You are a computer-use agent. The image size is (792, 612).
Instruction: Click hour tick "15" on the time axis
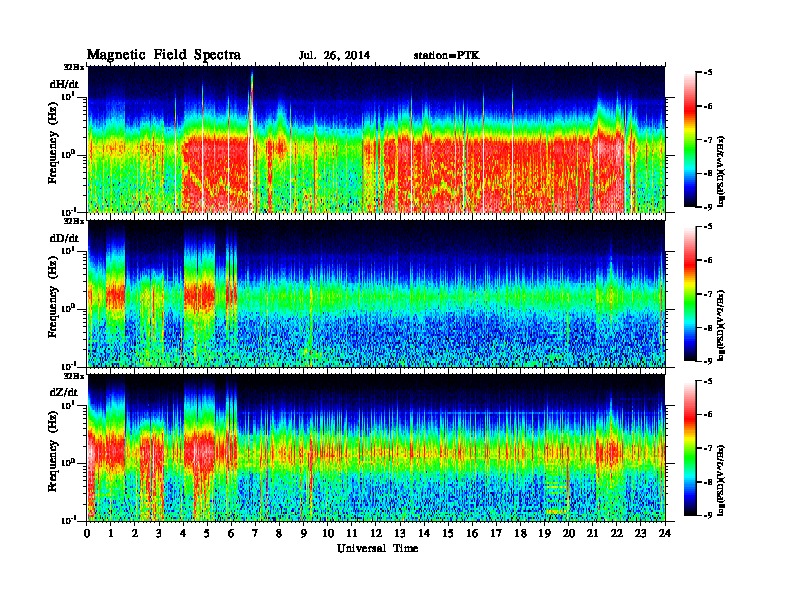448,533
